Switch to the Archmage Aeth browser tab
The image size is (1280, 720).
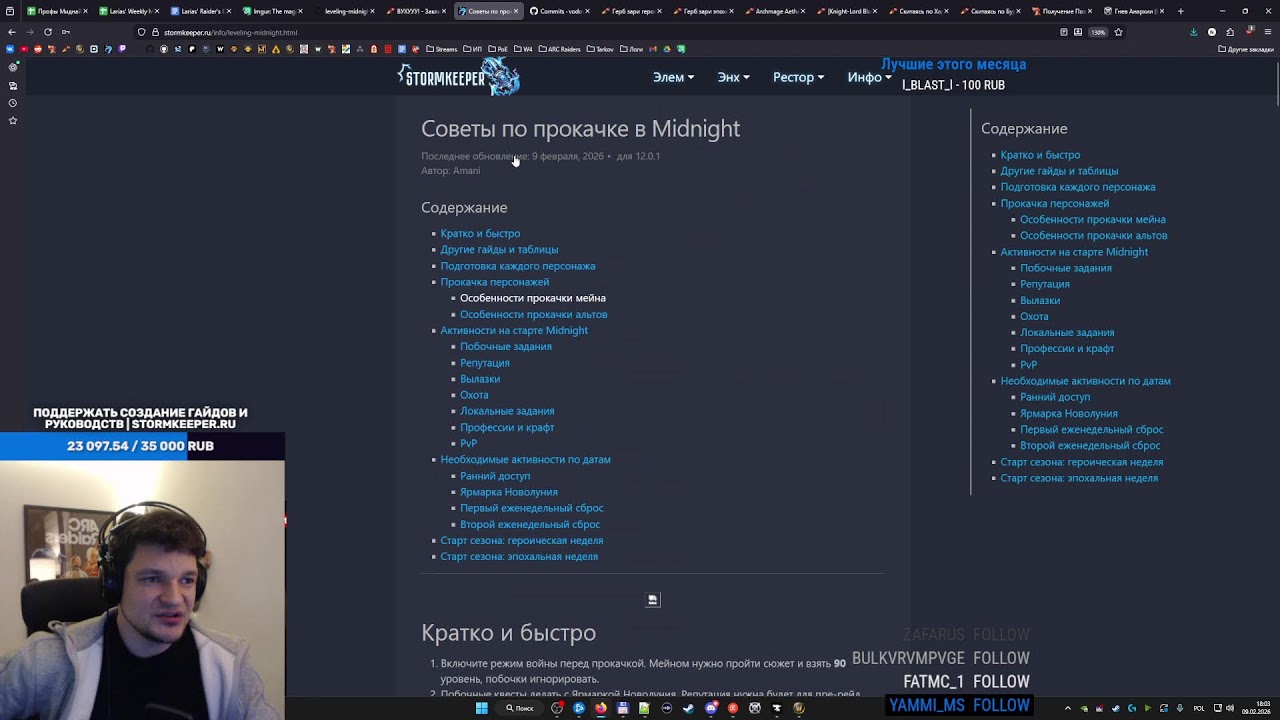click(x=777, y=11)
